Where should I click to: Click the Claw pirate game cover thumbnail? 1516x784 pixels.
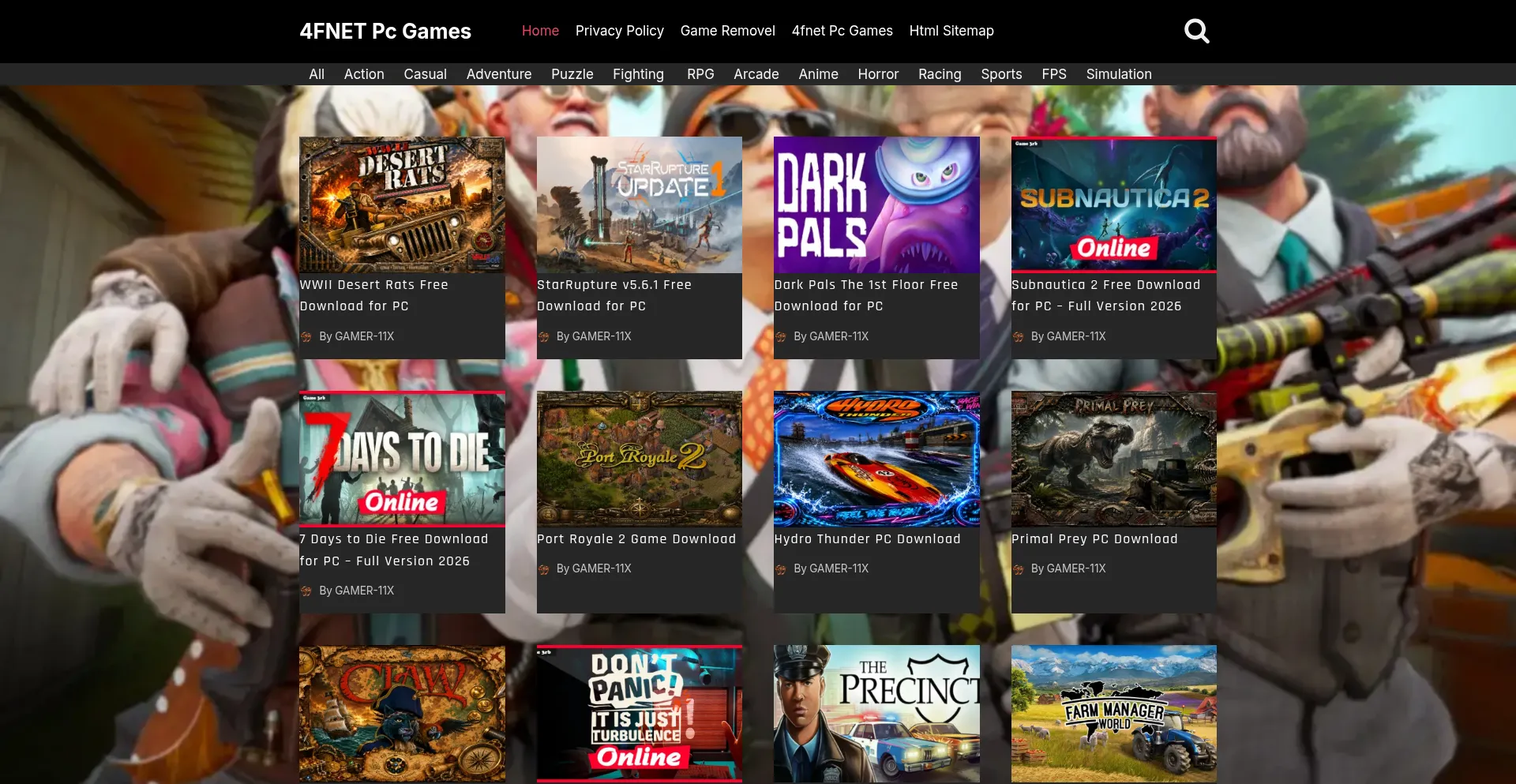click(x=402, y=714)
